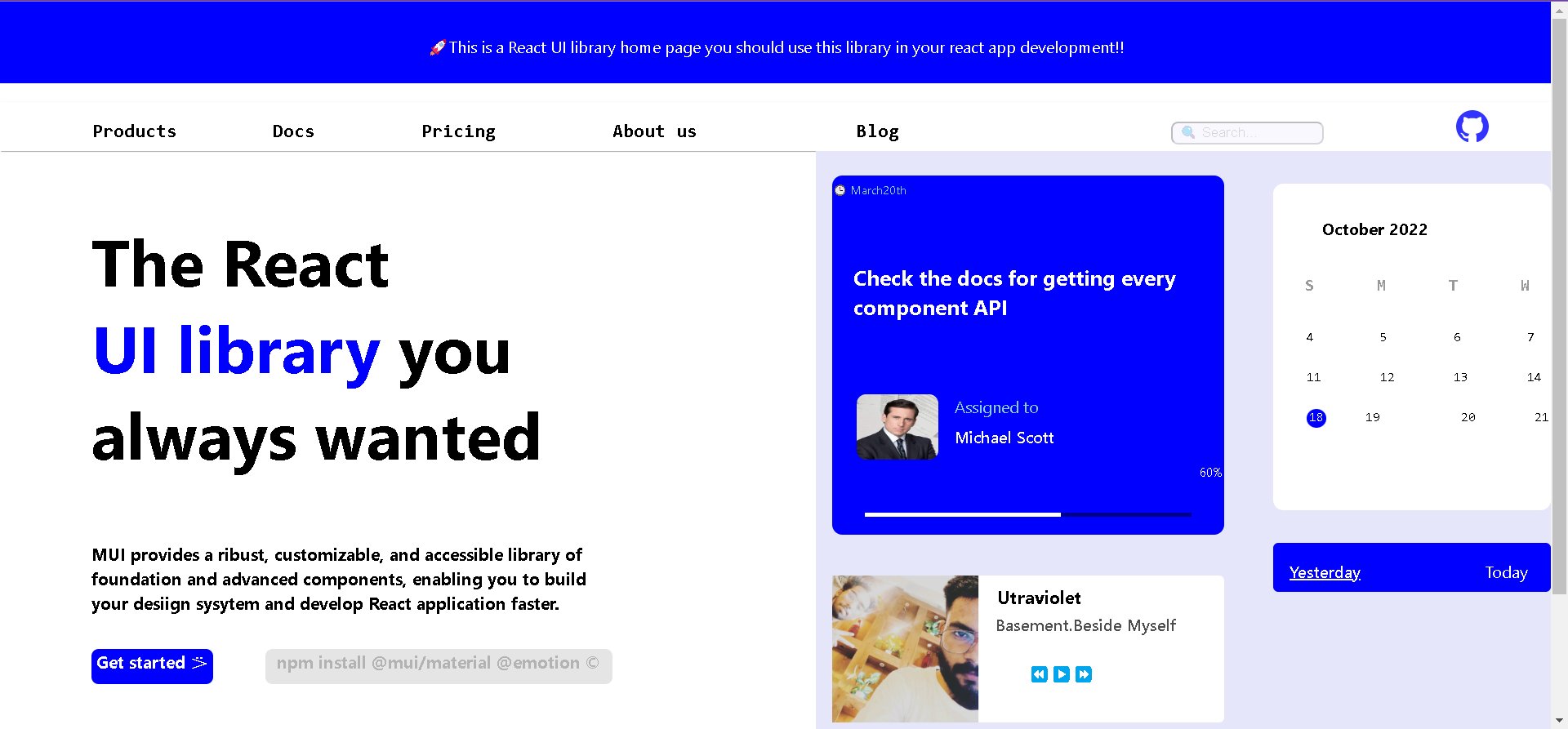Click the magnifier icon in the search bar
The height and width of the screenshot is (729, 1568).
tap(1189, 132)
